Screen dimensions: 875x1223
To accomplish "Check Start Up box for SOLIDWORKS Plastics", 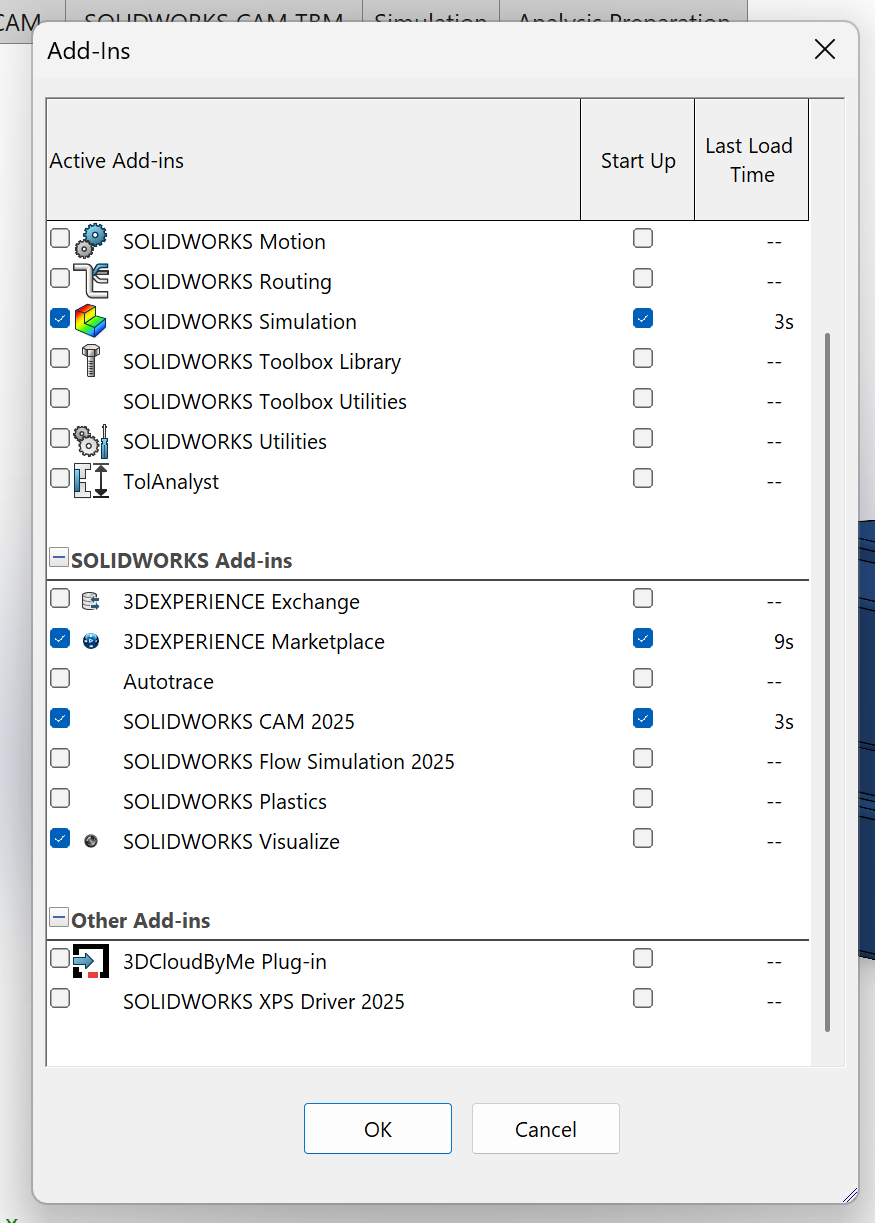I will click(x=643, y=798).
